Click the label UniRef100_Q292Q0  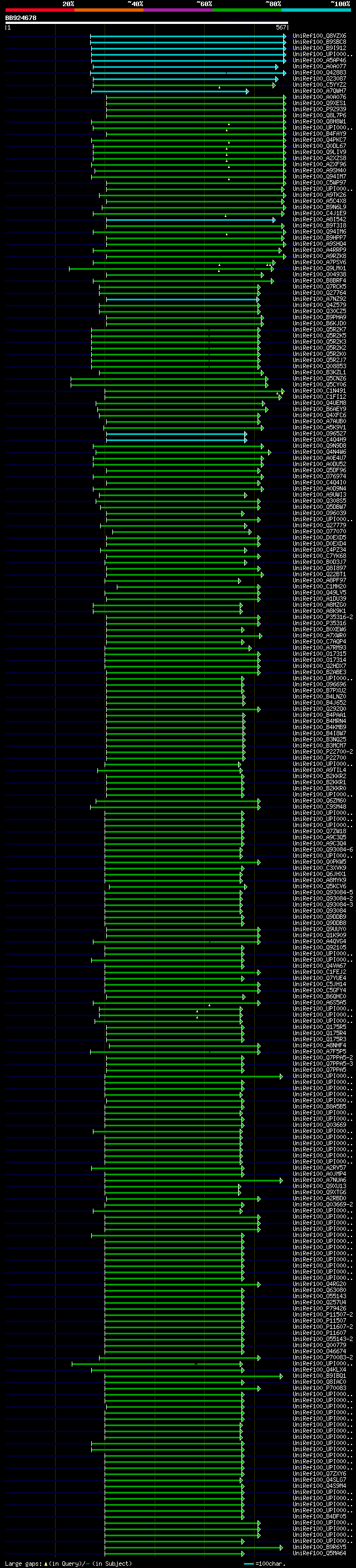(319, 709)
